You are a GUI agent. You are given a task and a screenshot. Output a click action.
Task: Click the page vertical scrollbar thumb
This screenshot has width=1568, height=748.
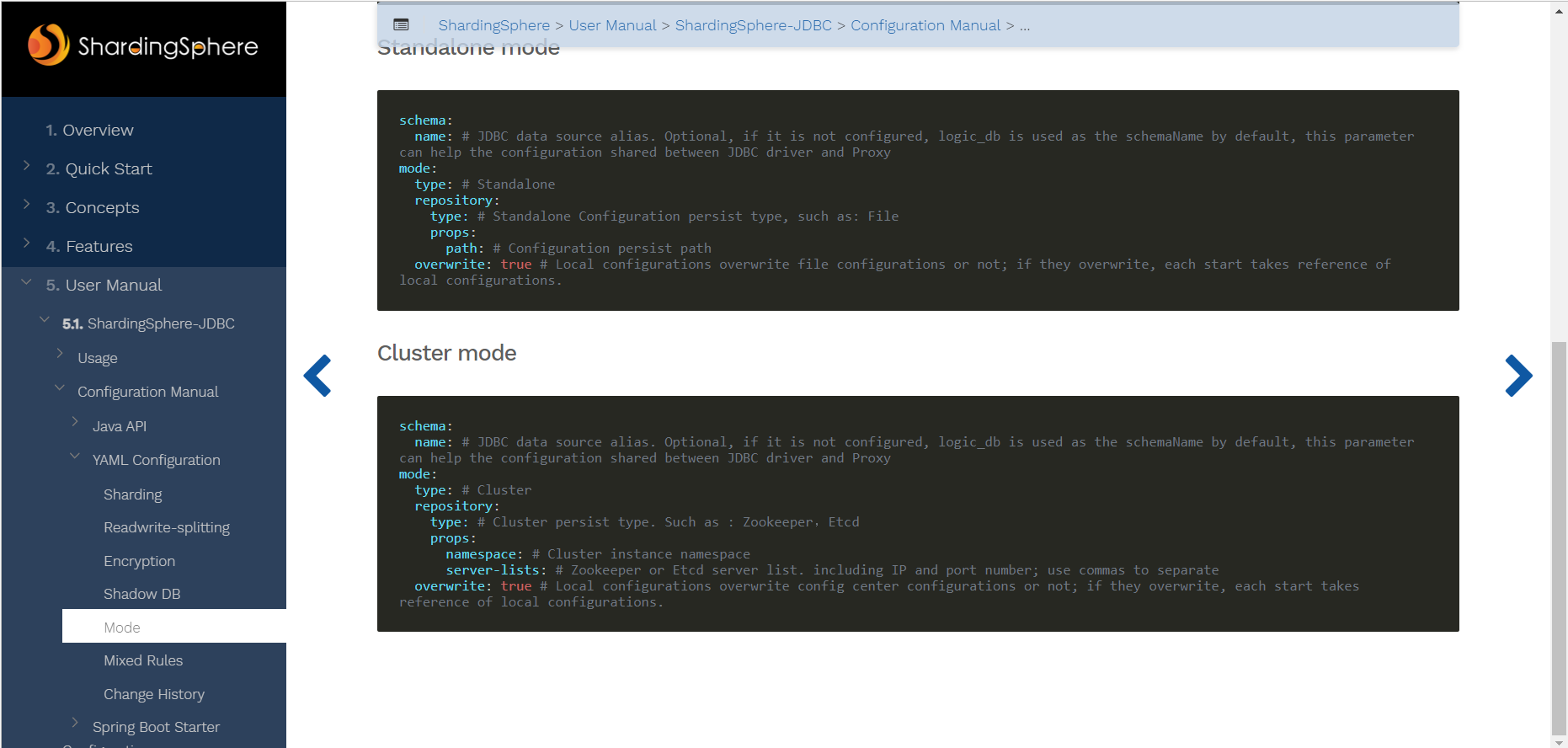[x=1559, y=538]
